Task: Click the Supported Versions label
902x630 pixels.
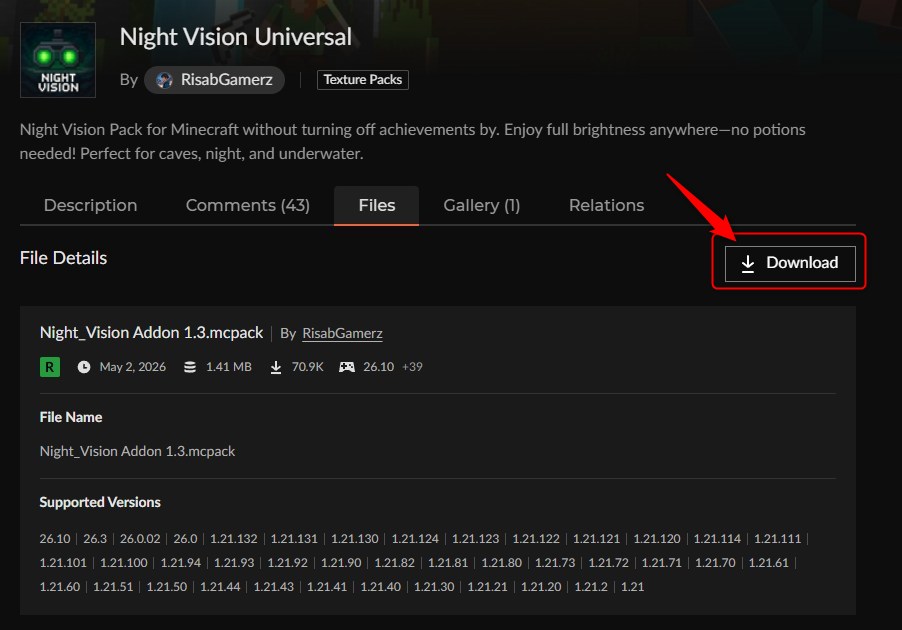Action: [x=100, y=502]
